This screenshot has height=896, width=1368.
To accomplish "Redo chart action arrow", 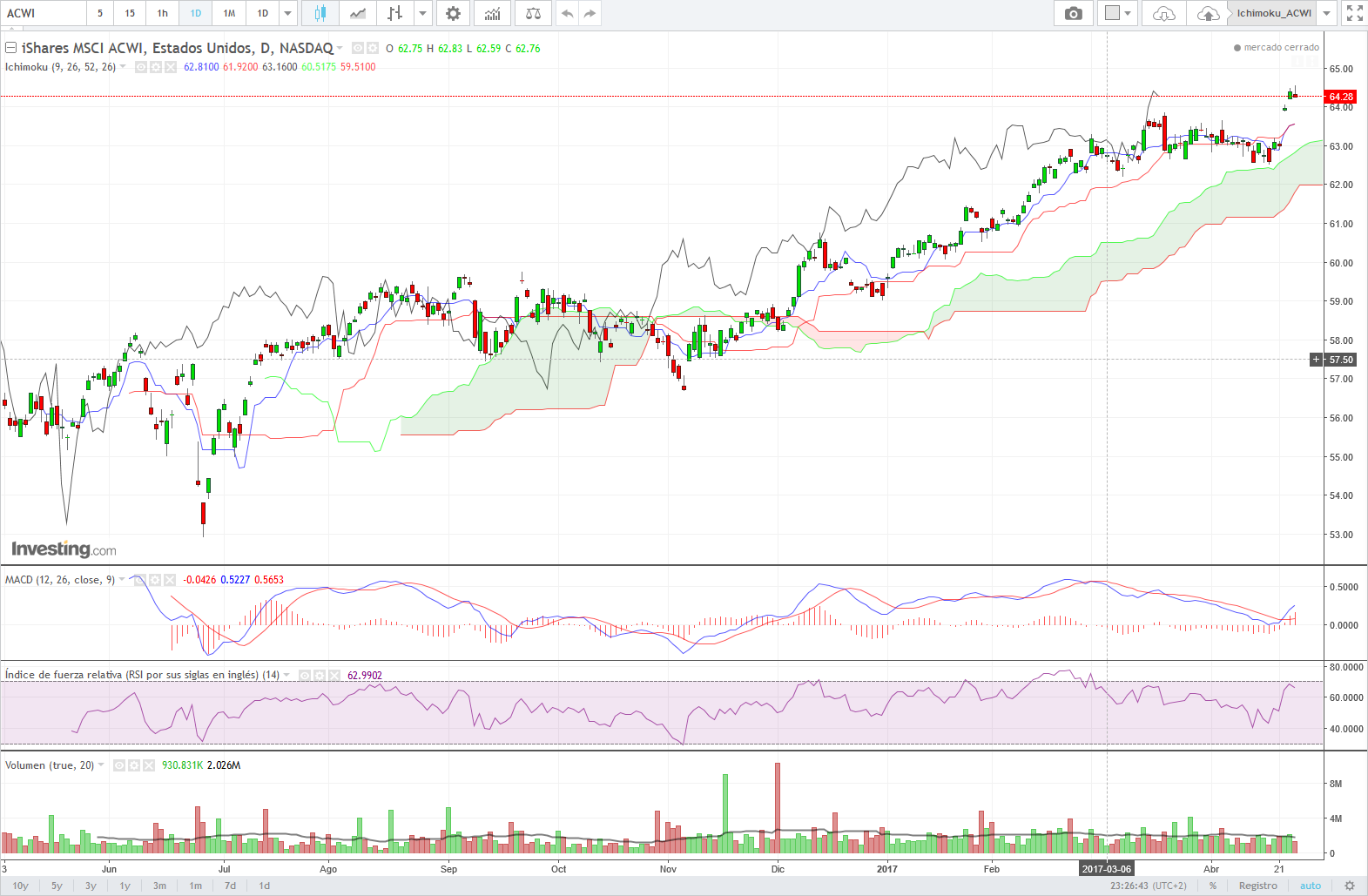I will point(590,13).
